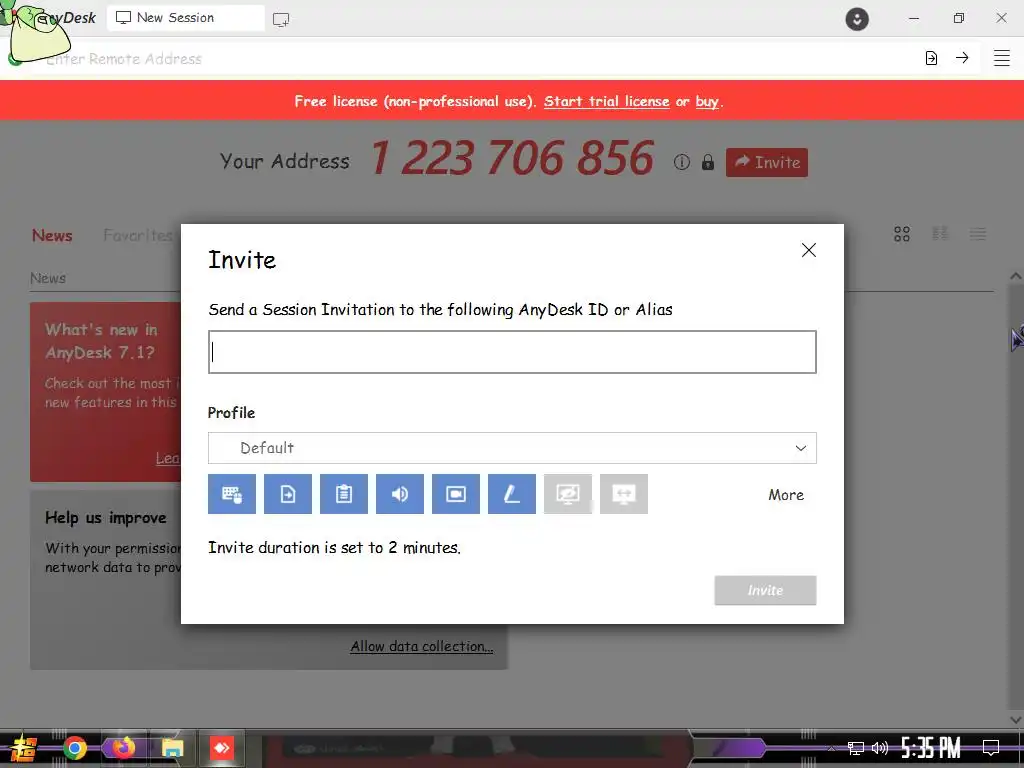Image resolution: width=1024 pixels, height=768 pixels.
Task: Select the list view icon
Action: click(x=978, y=234)
